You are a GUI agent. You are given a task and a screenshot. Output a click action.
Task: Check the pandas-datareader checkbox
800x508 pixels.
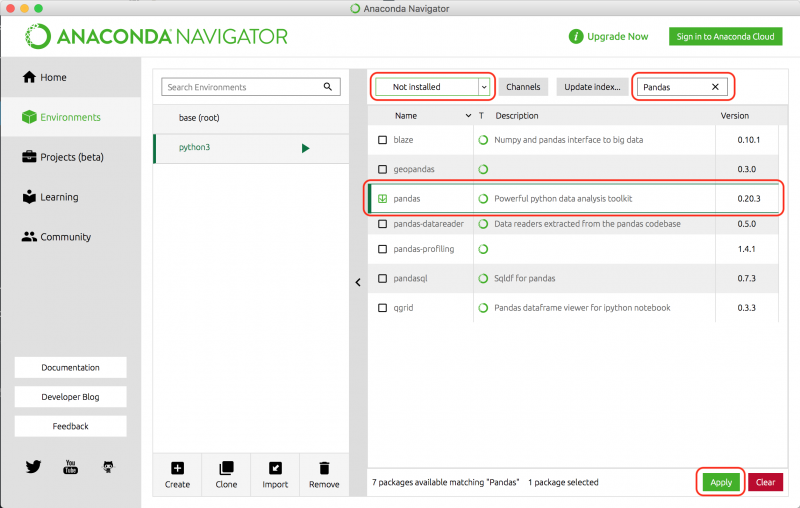[382, 224]
